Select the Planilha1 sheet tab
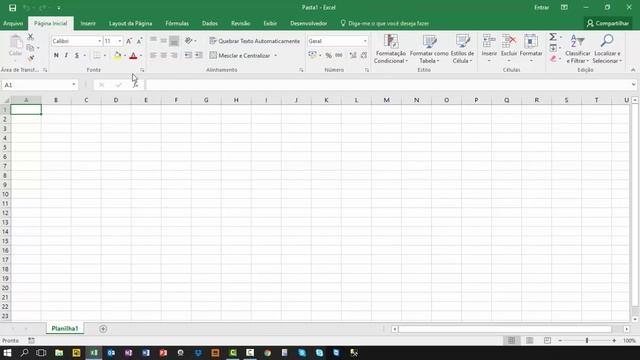Viewport: 640px width, 360px height. pyautogui.click(x=65, y=329)
